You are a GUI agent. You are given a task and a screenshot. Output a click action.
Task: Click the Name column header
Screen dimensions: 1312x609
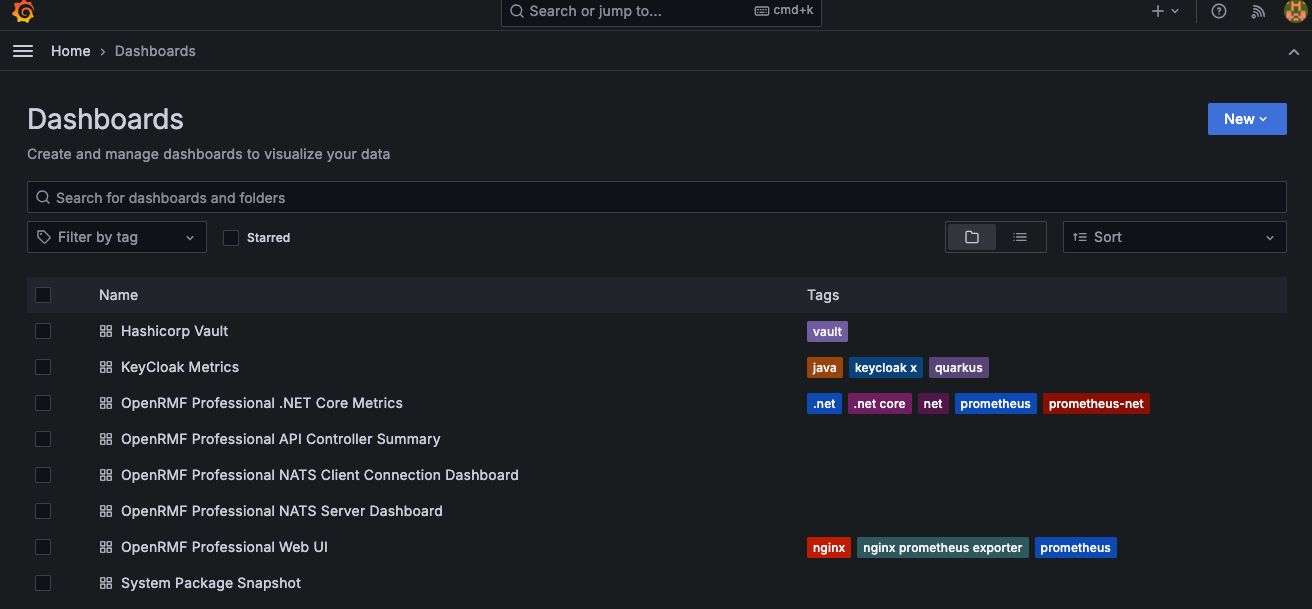click(x=118, y=295)
